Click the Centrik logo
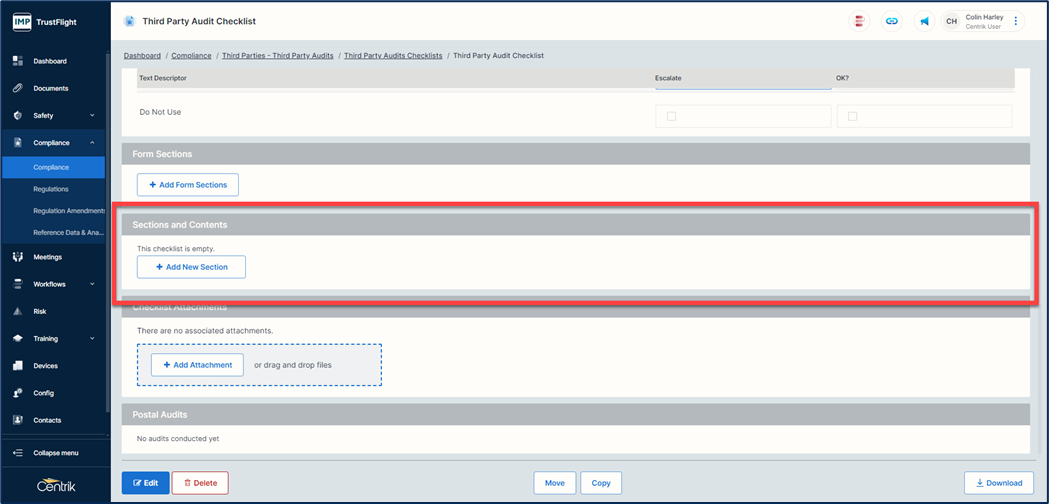 56,486
